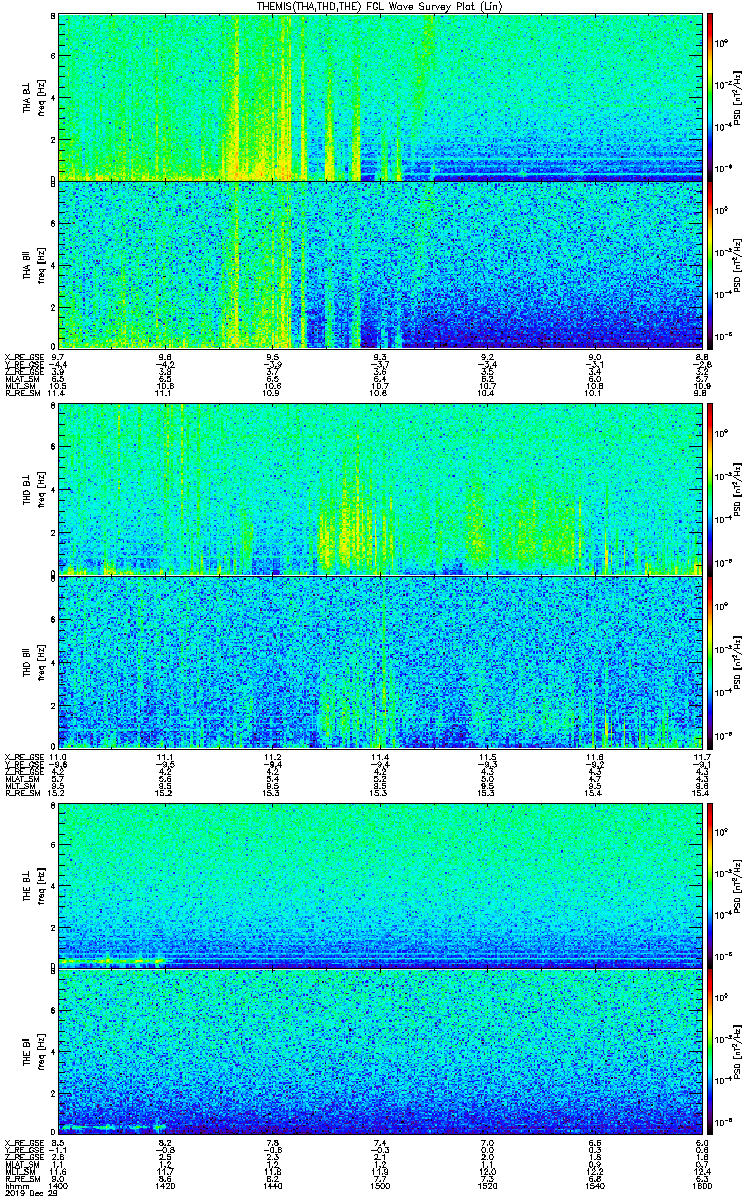
Task: Select the THA B∥ spectrogram panel
Action: coord(381,264)
